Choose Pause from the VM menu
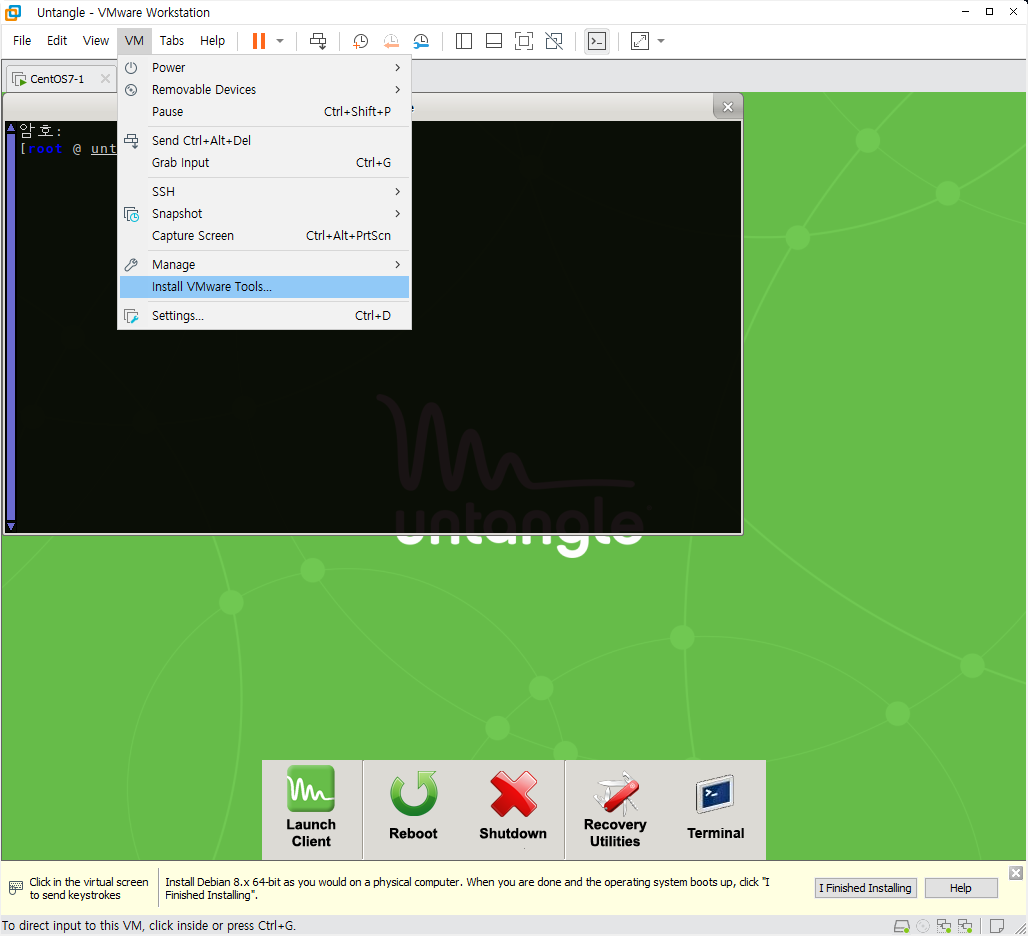Viewport: 1028px width, 936px height. point(264,111)
